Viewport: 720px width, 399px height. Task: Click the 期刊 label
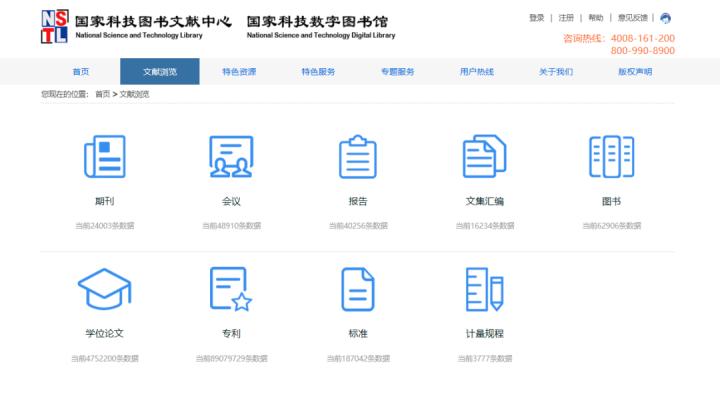coord(105,201)
